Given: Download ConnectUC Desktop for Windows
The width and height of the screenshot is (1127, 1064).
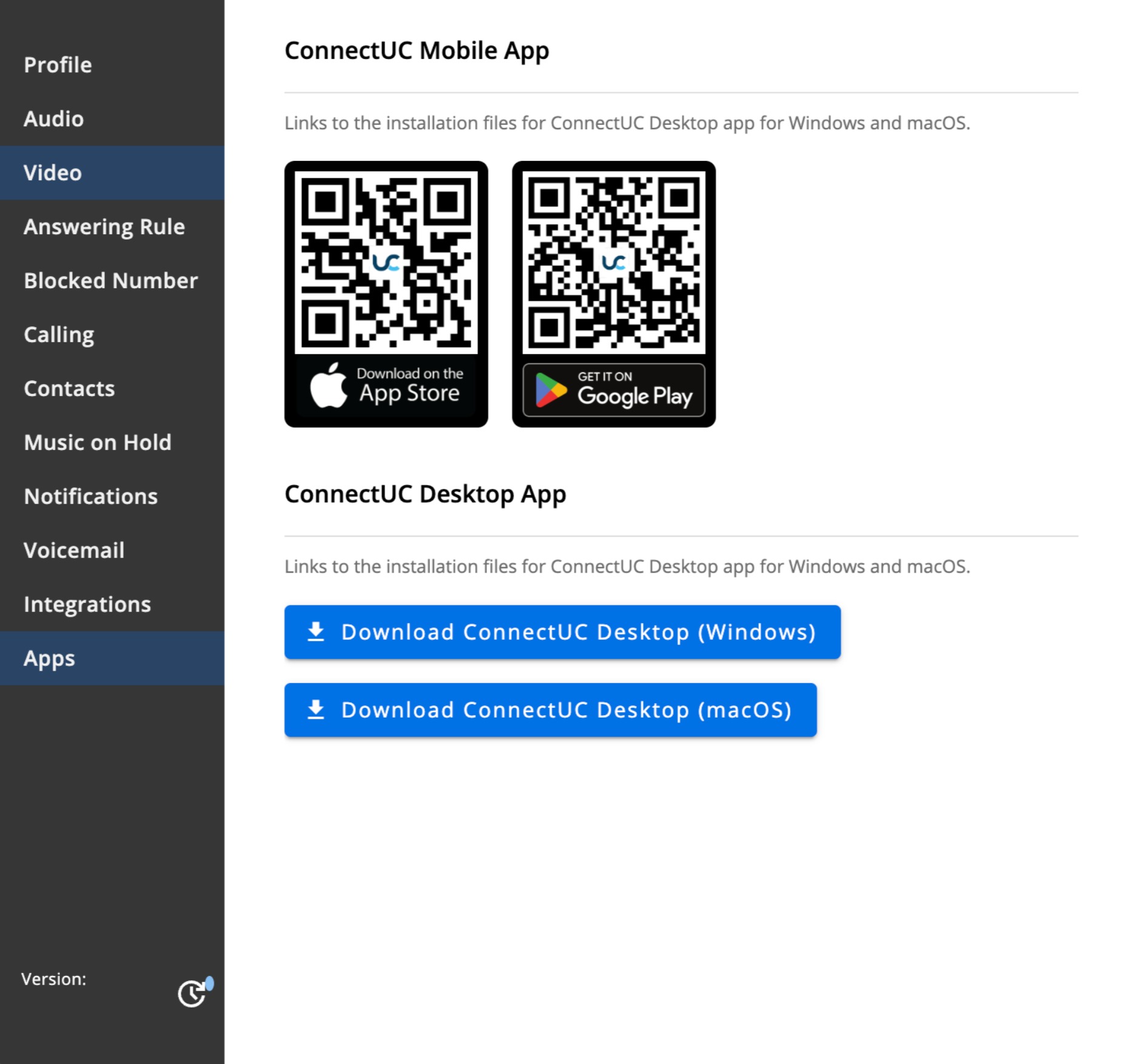Looking at the screenshot, I should (x=562, y=632).
